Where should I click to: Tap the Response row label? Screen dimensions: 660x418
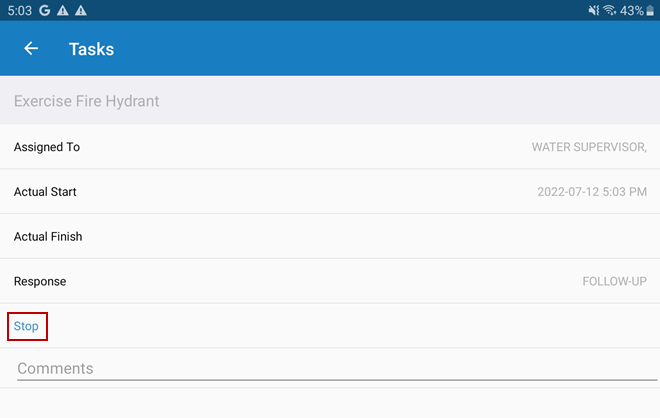(x=40, y=282)
